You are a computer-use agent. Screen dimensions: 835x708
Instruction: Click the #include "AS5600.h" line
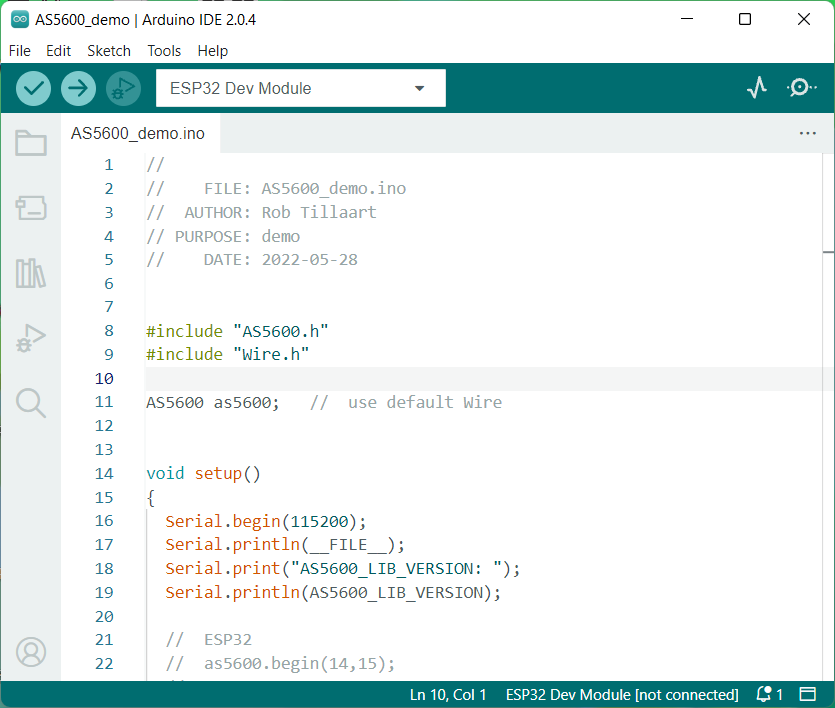coord(238,331)
